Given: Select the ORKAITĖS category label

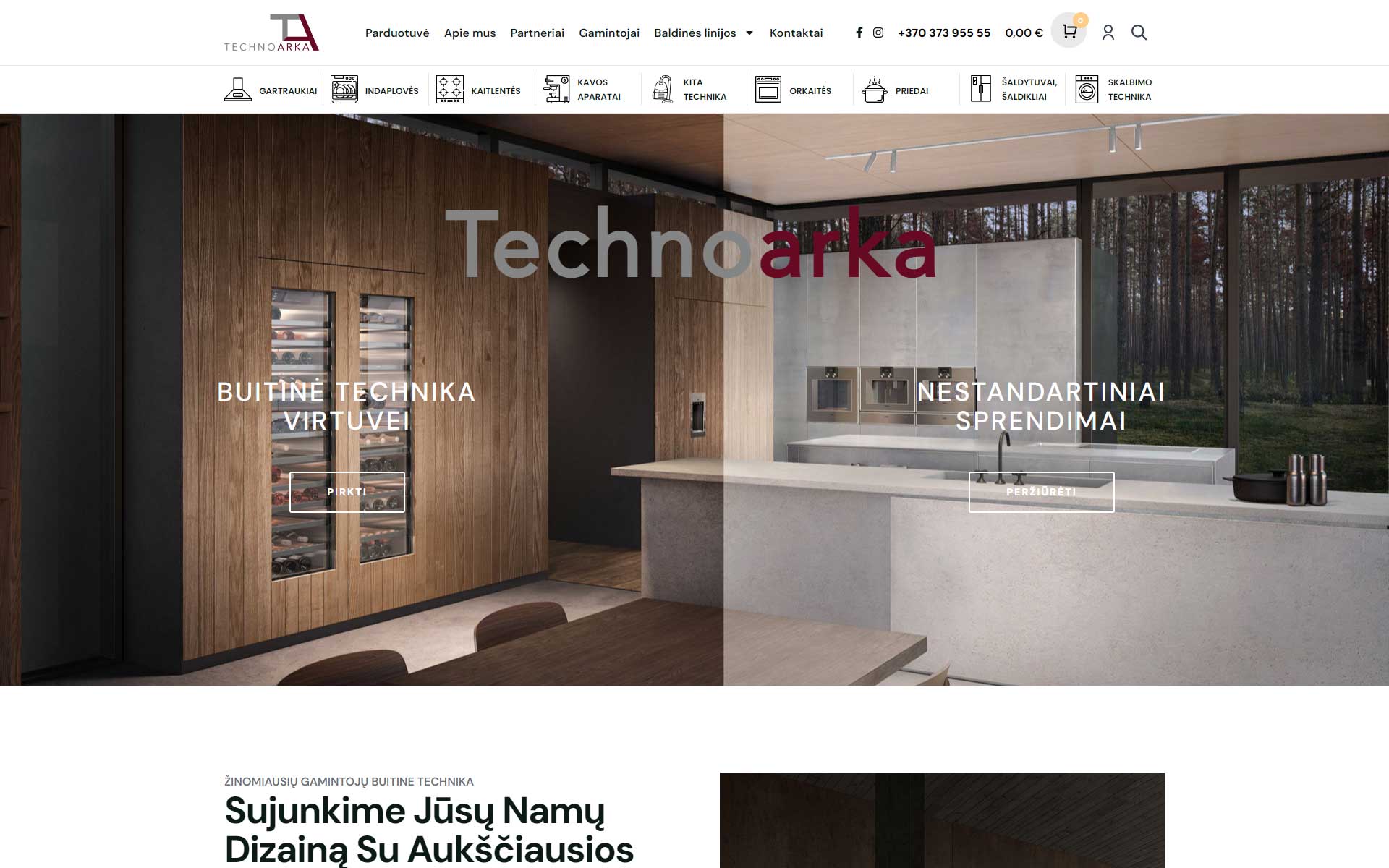Looking at the screenshot, I should (x=810, y=91).
